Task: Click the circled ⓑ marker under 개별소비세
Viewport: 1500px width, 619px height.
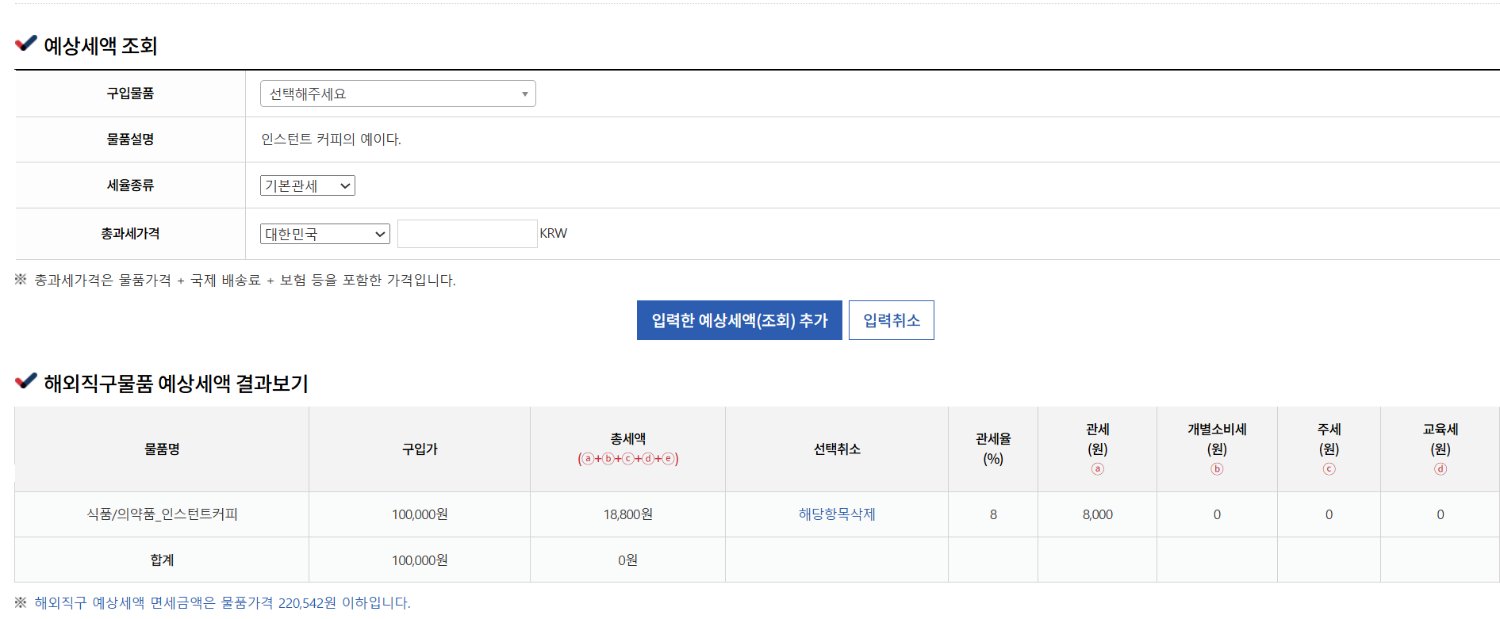Action: point(1217,469)
